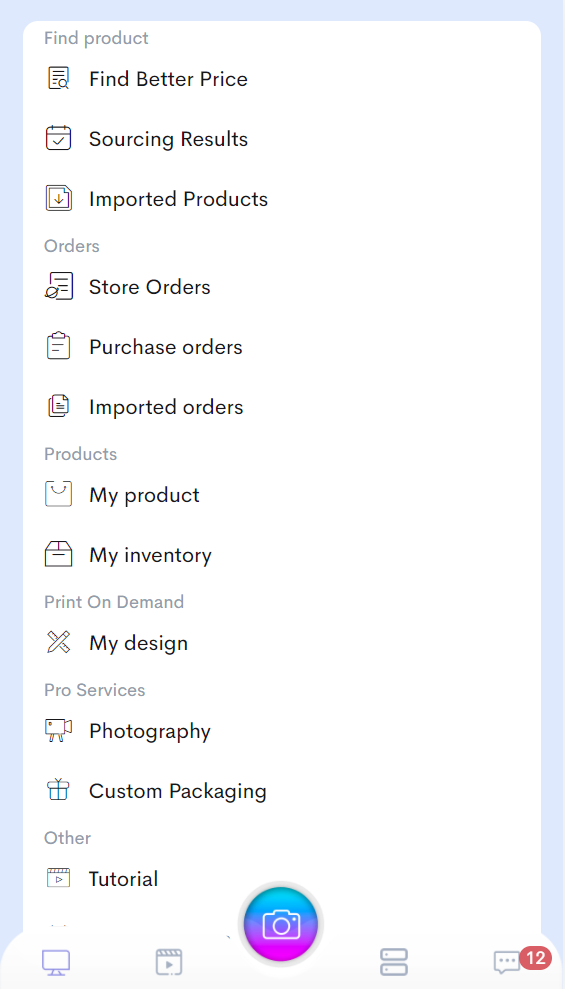Open Find Better Price menu item
Screen dimensions: 565x989
168,79
